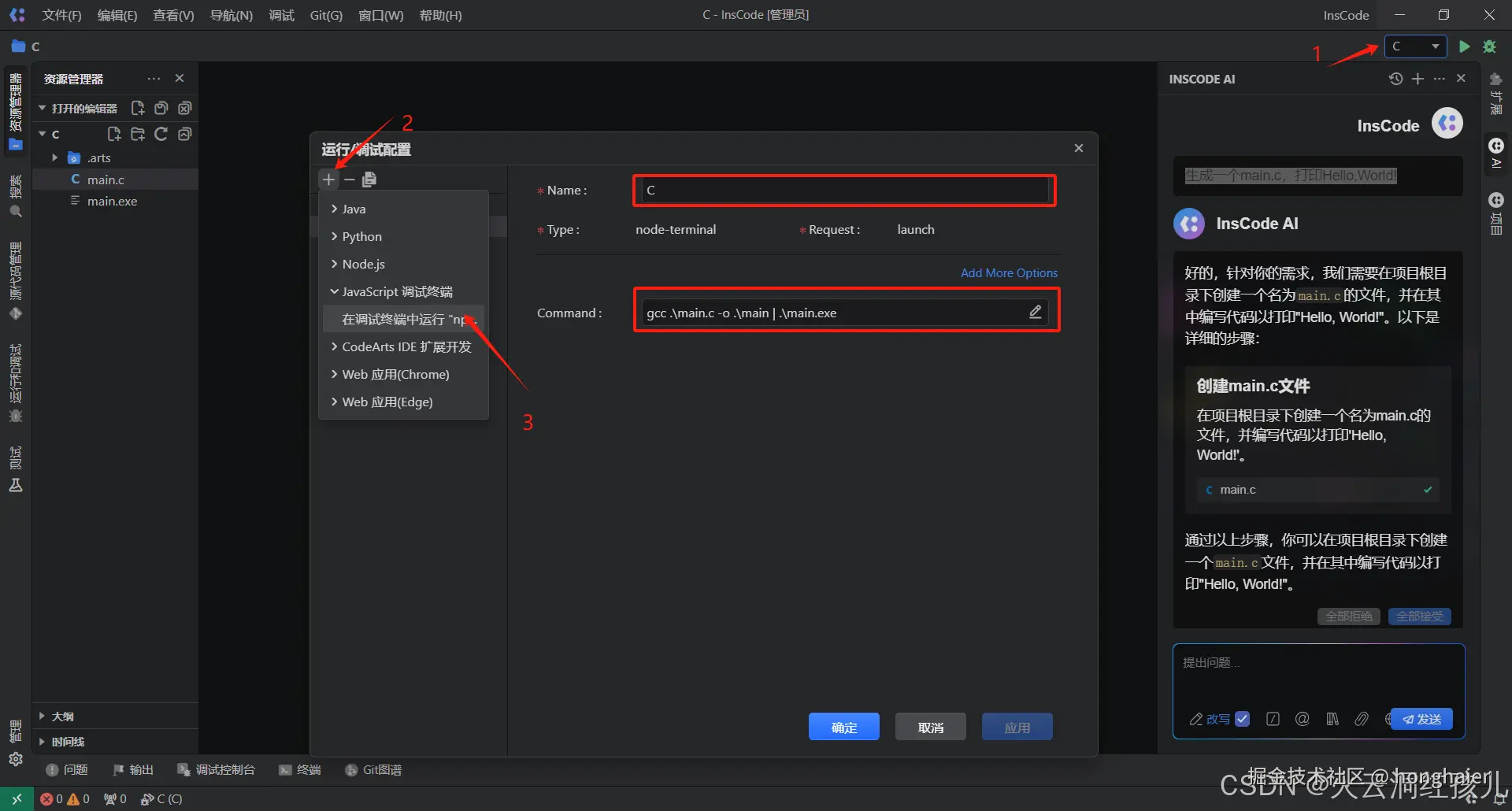This screenshot has width=1512, height=811.
Task: Toggle the 改写 rewrite checkbox
Action: coord(1243,719)
